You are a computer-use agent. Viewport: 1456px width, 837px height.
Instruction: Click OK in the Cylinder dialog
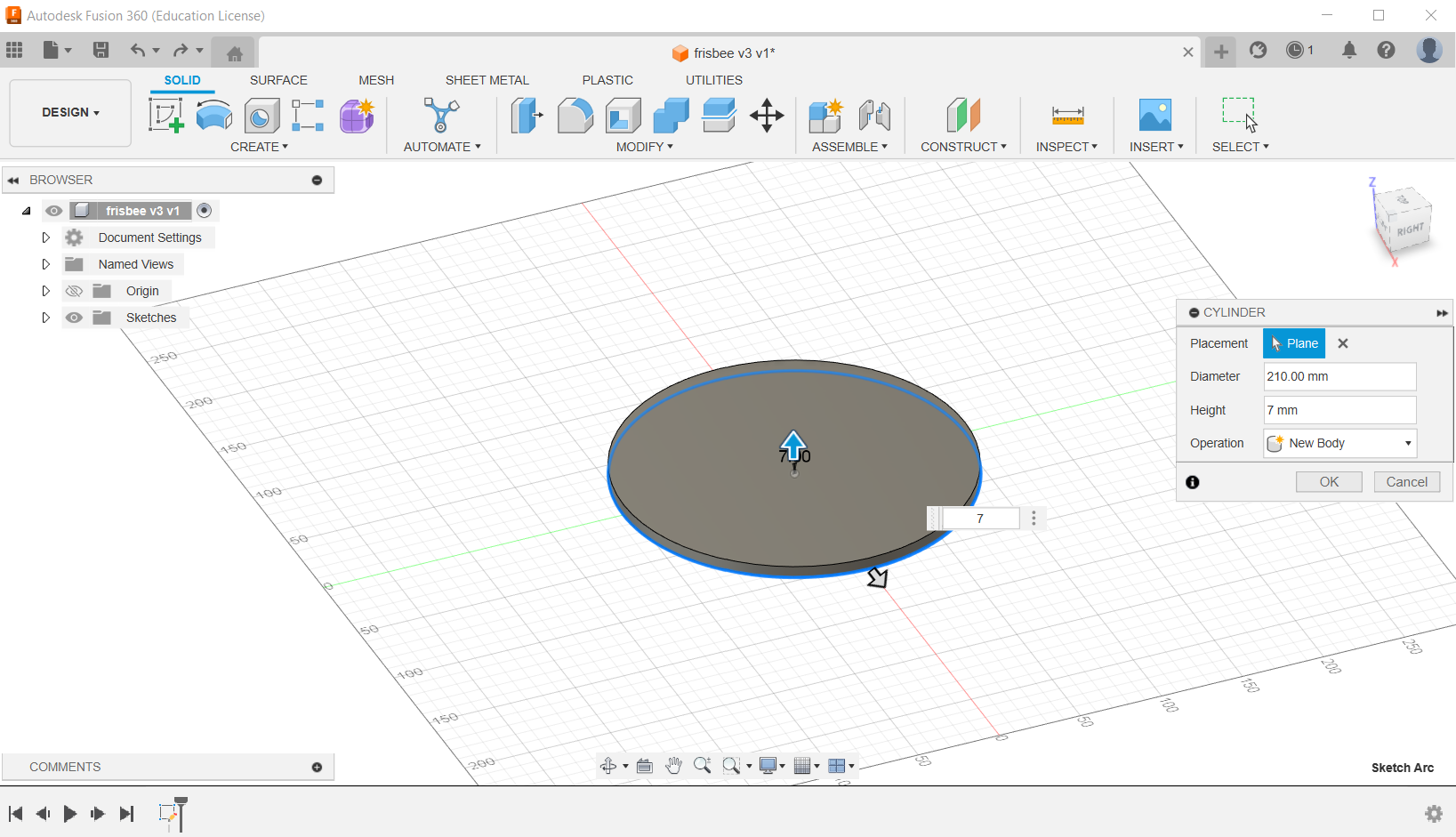point(1329,481)
